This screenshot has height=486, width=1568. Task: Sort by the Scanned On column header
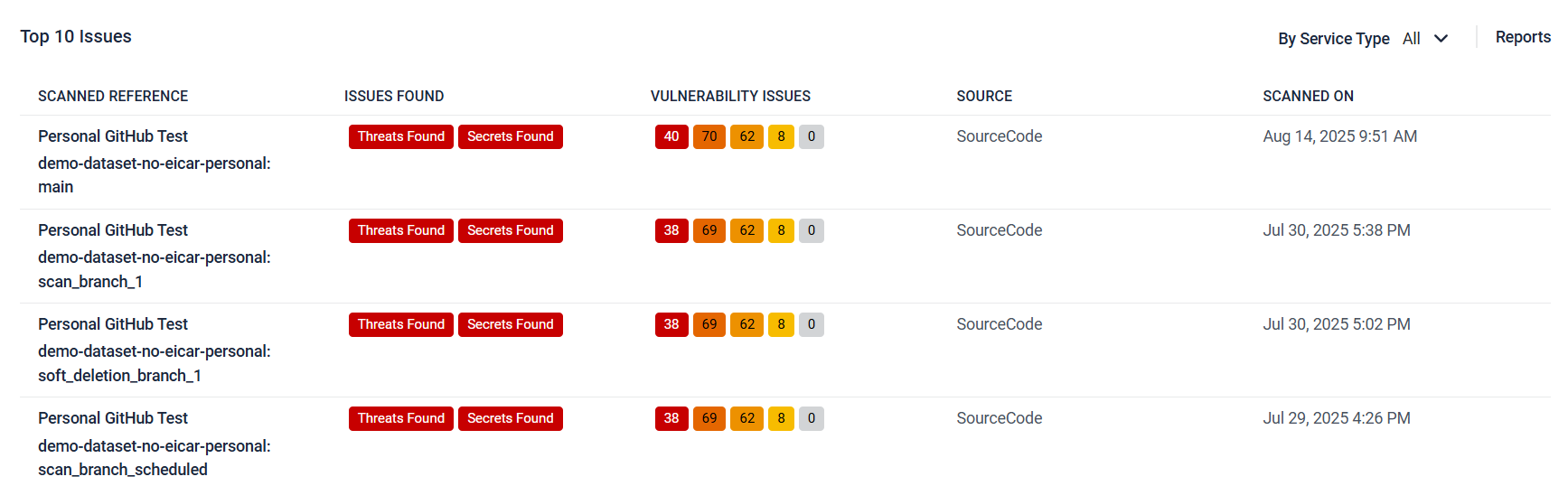coord(1308,96)
